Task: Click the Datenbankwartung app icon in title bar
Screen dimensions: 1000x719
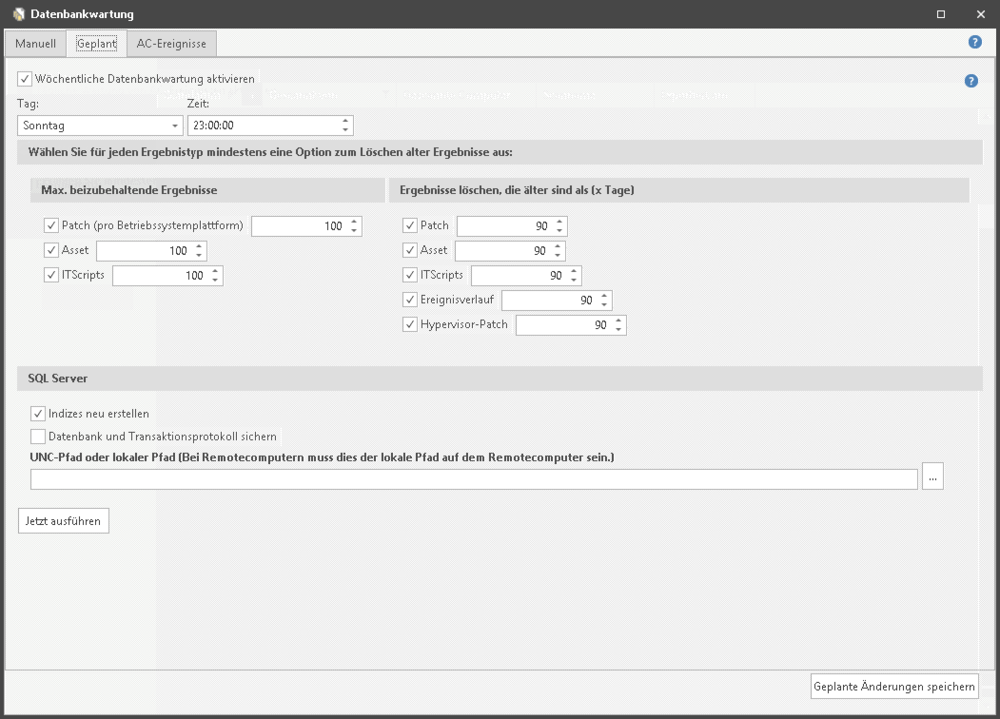Action: pyautogui.click(x=17, y=14)
